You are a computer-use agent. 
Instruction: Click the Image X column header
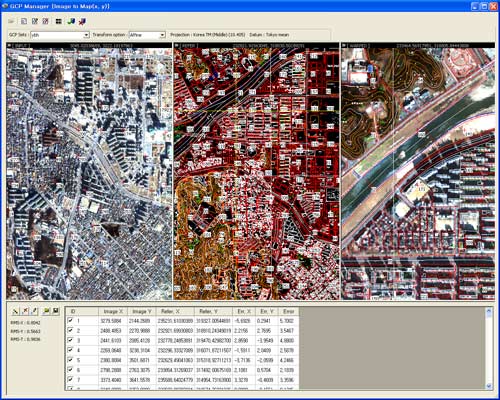coord(113,311)
